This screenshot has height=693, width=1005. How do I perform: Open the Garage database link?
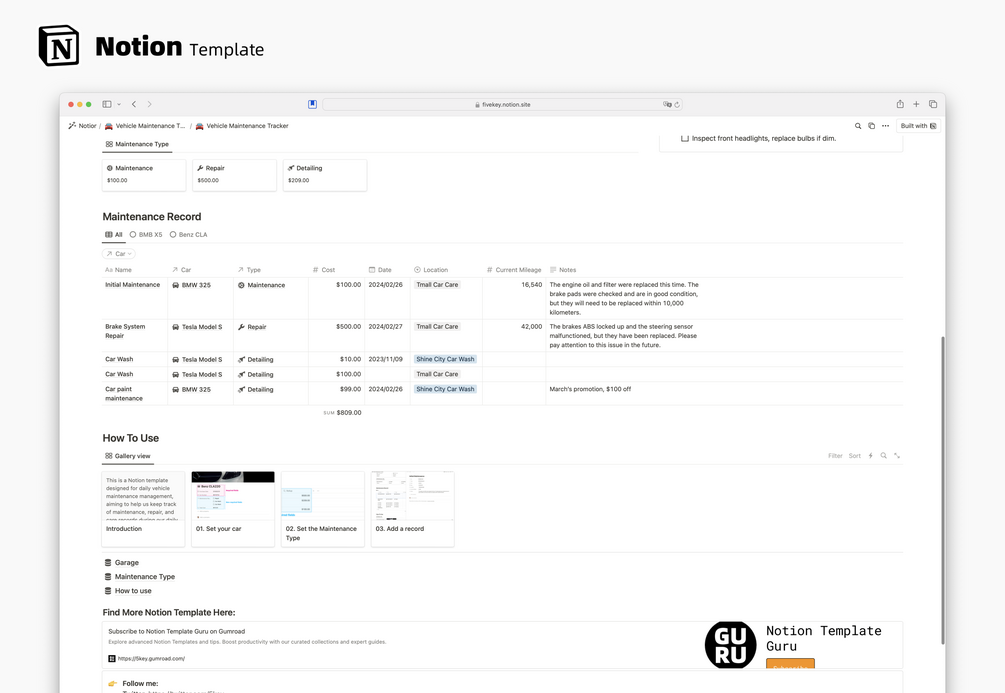(x=122, y=563)
